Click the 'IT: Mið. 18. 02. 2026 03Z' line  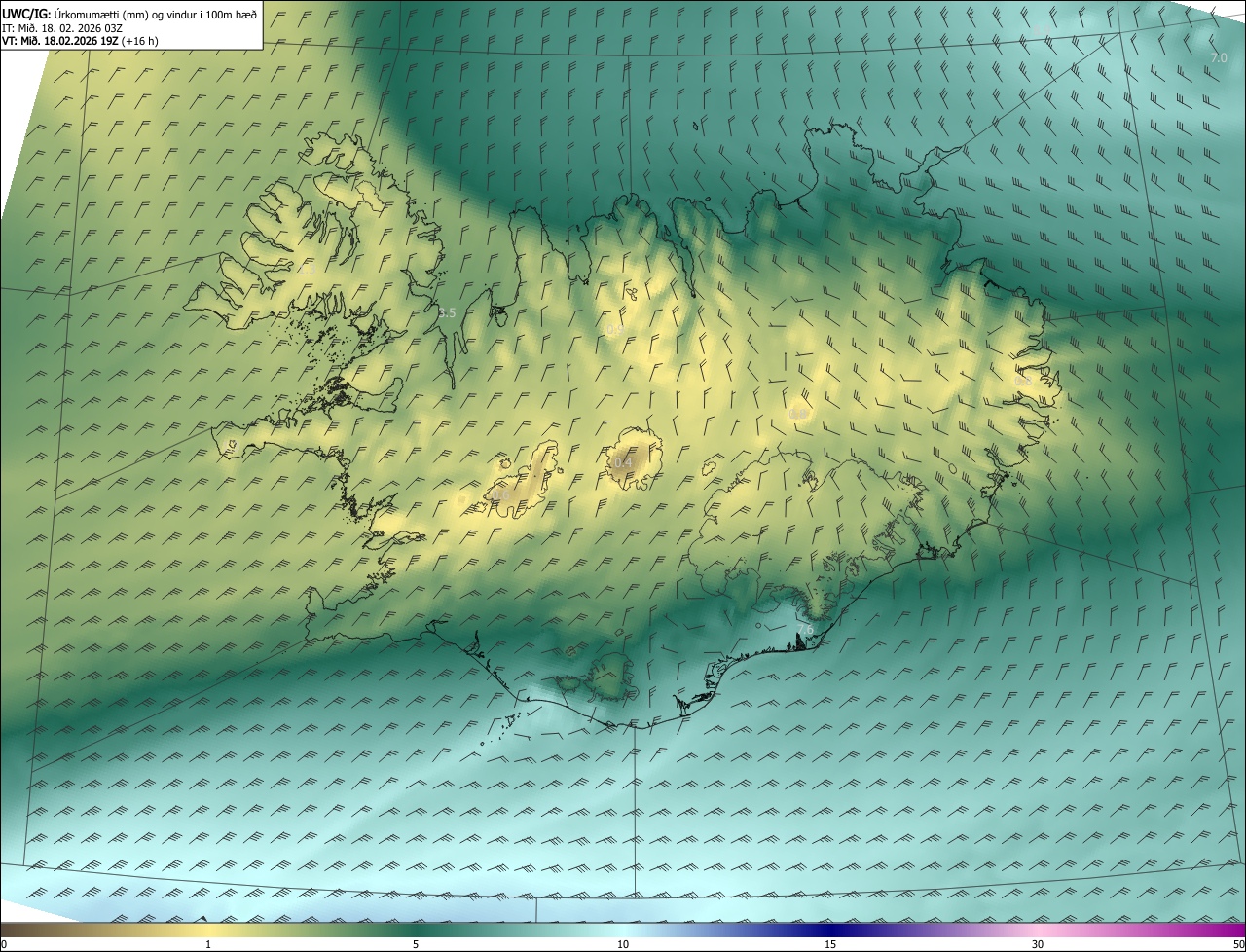click(x=62, y=28)
